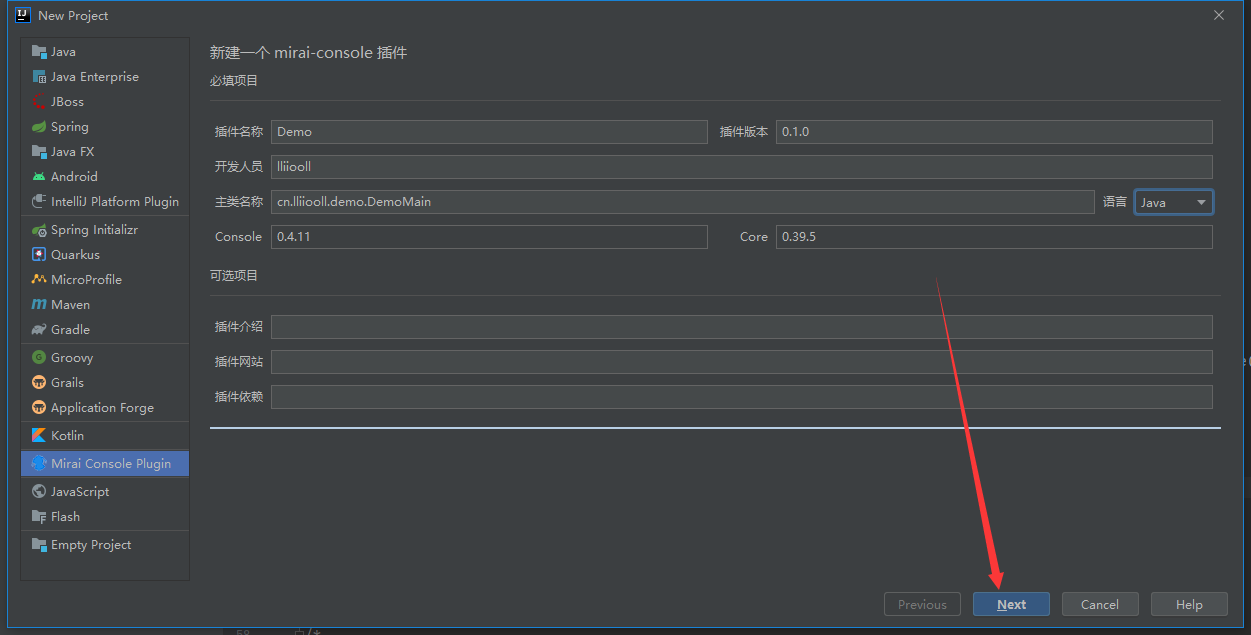This screenshot has height=635, width=1251.
Task: Select 'Application Forge' list label
Action: 102,408
